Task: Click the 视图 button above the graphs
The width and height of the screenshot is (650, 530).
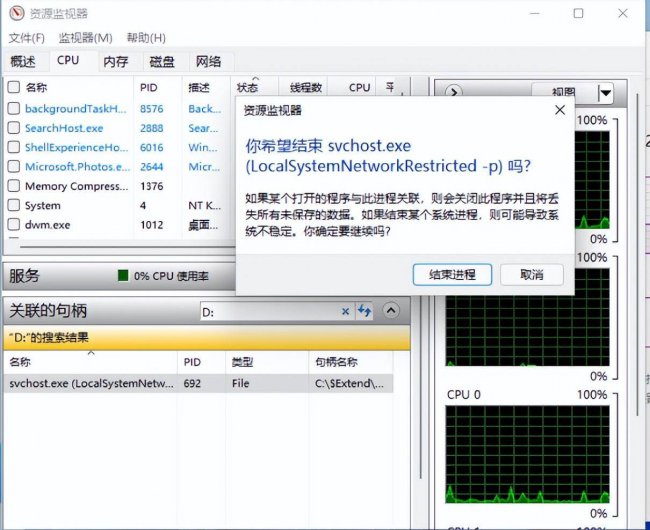Action: (565, 93)
